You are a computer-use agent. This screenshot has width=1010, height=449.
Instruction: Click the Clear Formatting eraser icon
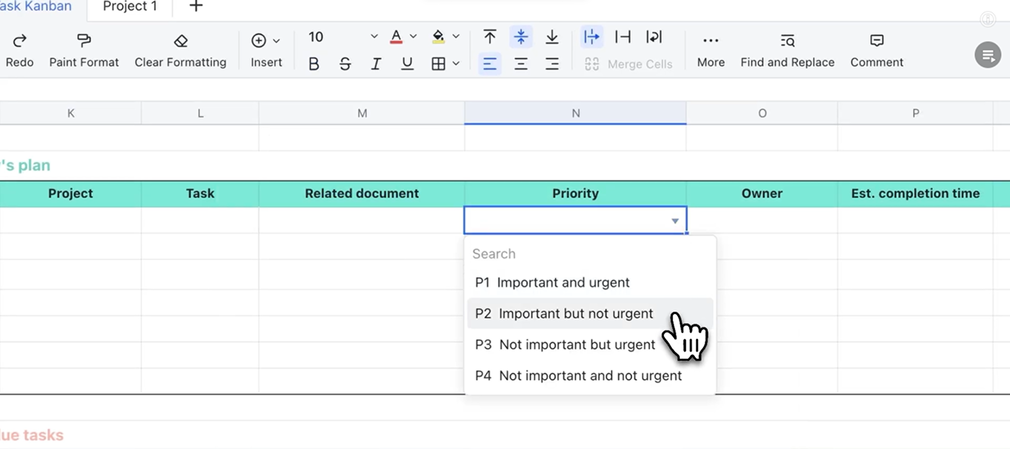click(x=180, y=41)
